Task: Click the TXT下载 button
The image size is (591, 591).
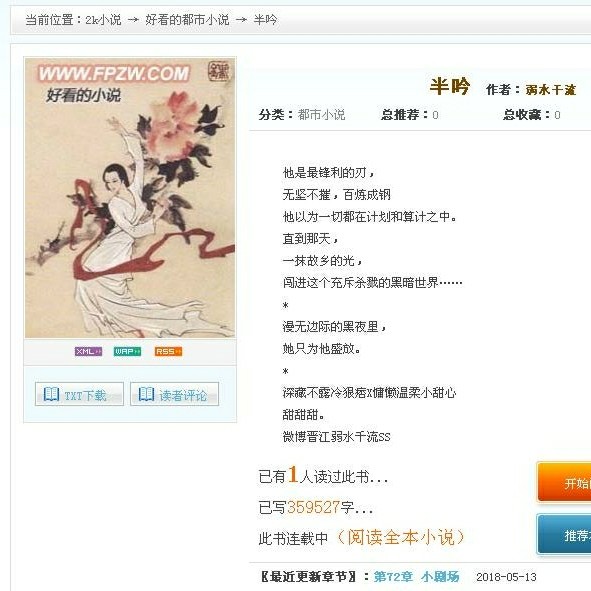Action: tap(79, 394)
